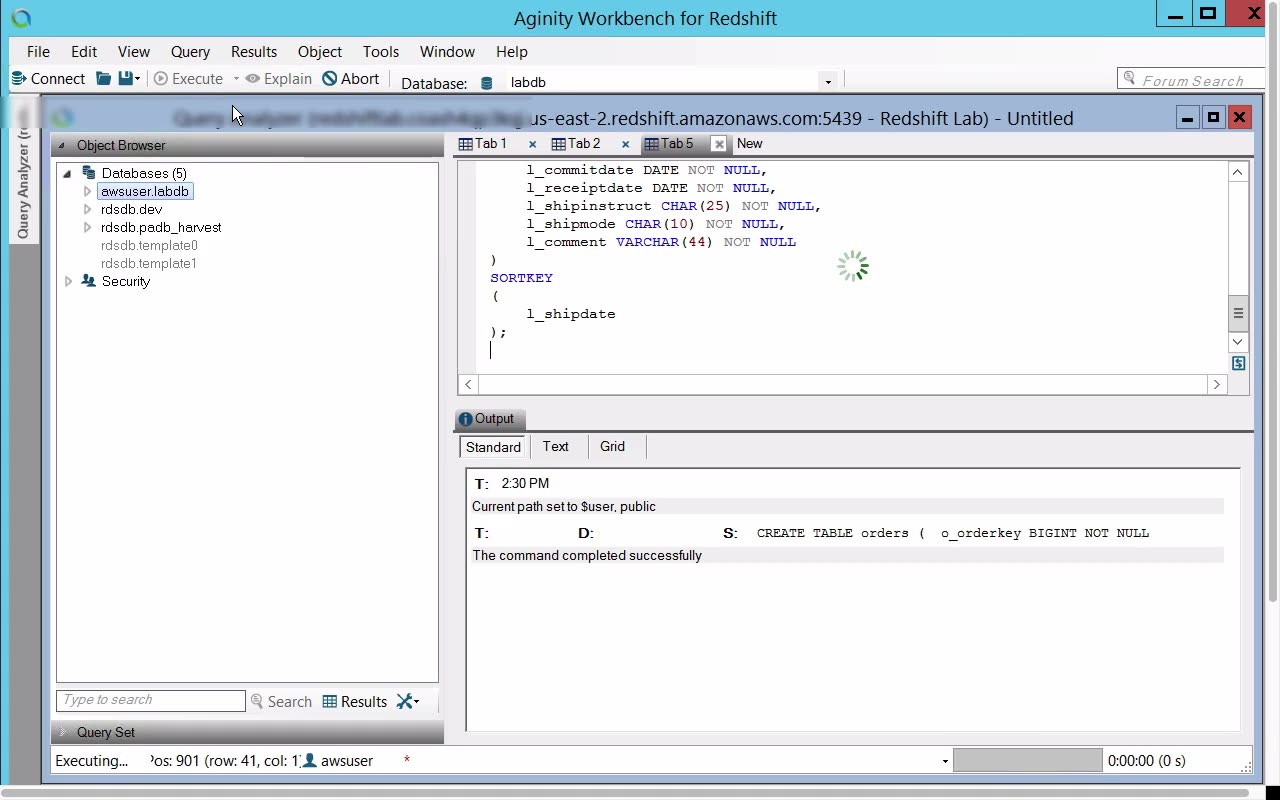Image resolution: width=1280 pixels, height=800 pixels.
Task: Switch output view to Text
Action: coord(555,447)
